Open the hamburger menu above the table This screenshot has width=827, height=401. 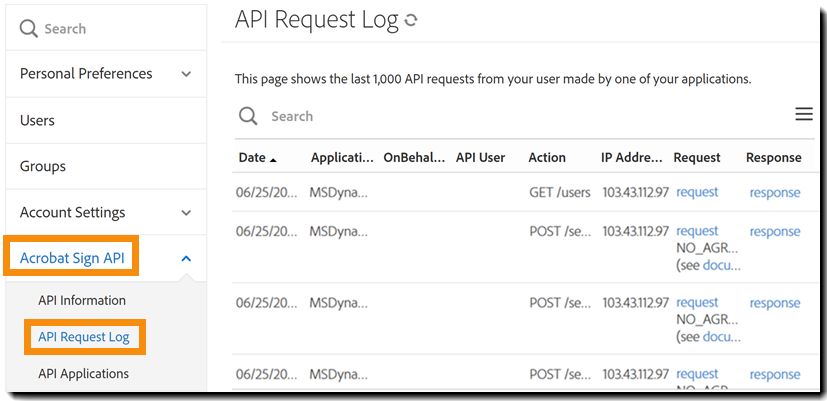coord(804,114)
